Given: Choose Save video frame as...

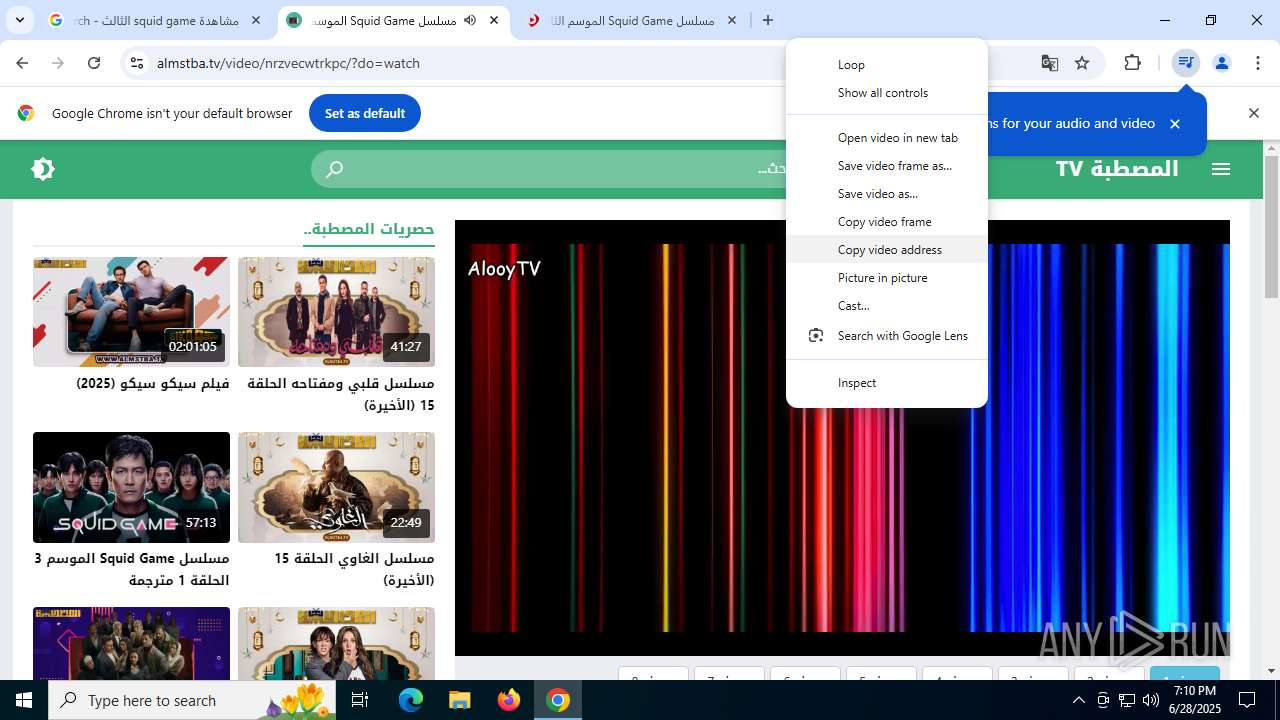Looking at the screenshot, I should tap(887, 166).
